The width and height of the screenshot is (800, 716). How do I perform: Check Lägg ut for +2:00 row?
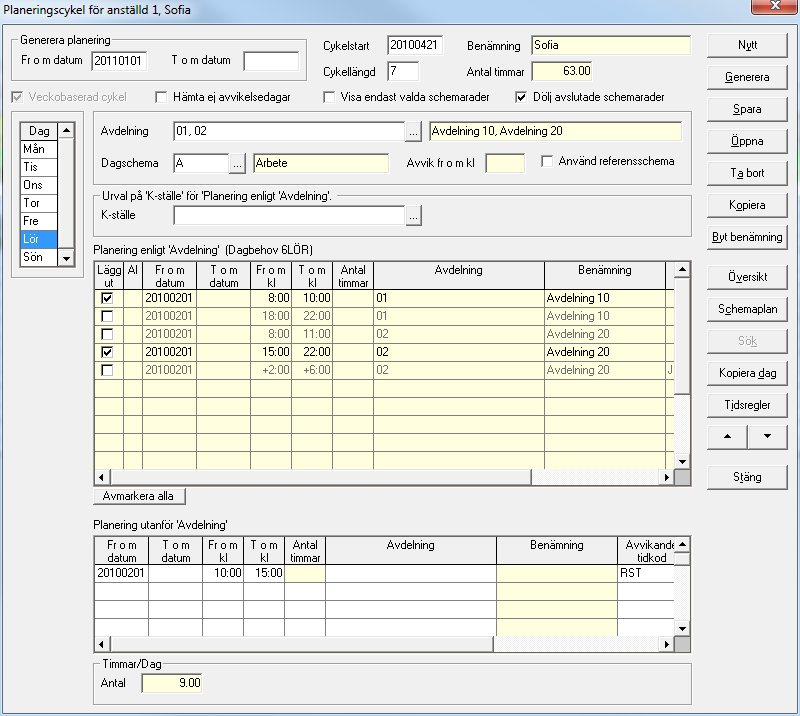pos(107,370)
